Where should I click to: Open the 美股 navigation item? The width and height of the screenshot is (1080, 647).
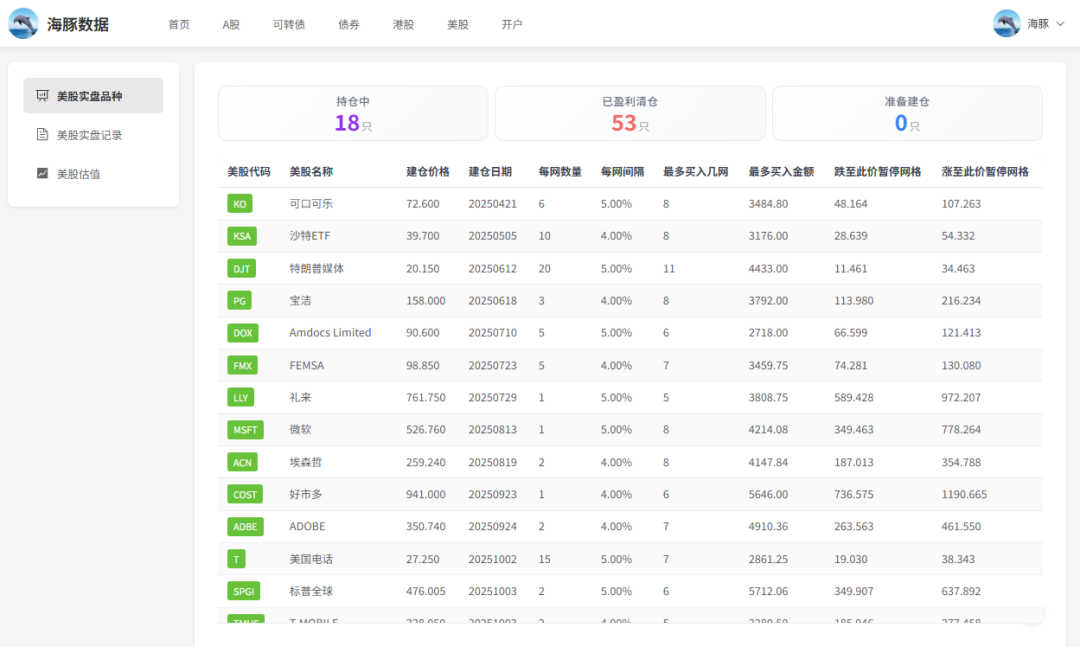(x=457, y=24)
